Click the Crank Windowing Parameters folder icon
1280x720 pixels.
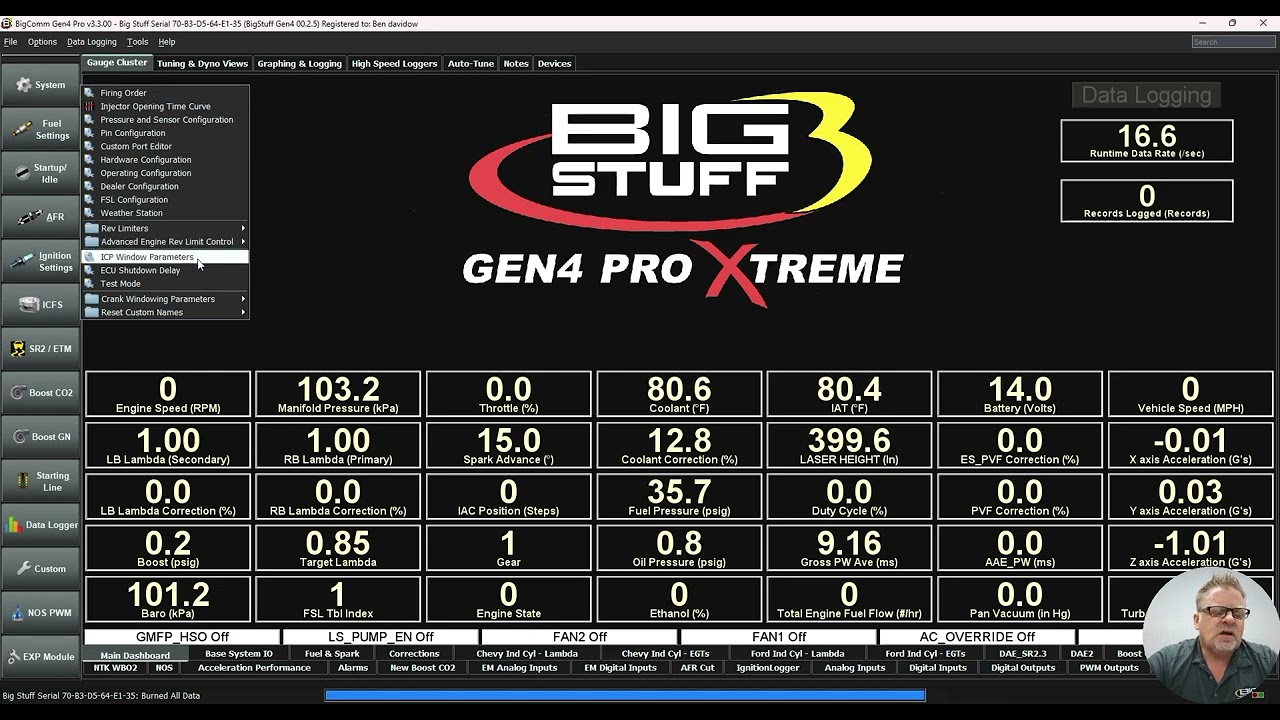click(91, 299)
